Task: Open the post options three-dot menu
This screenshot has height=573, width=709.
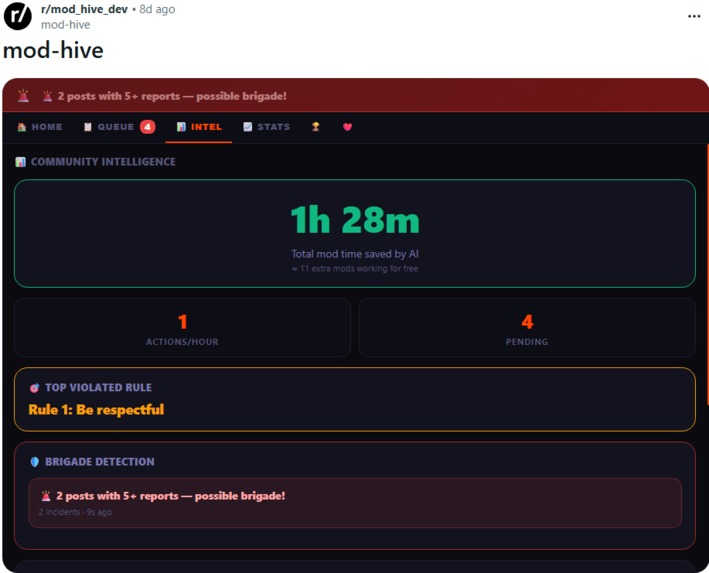Action: coord(694,16)
